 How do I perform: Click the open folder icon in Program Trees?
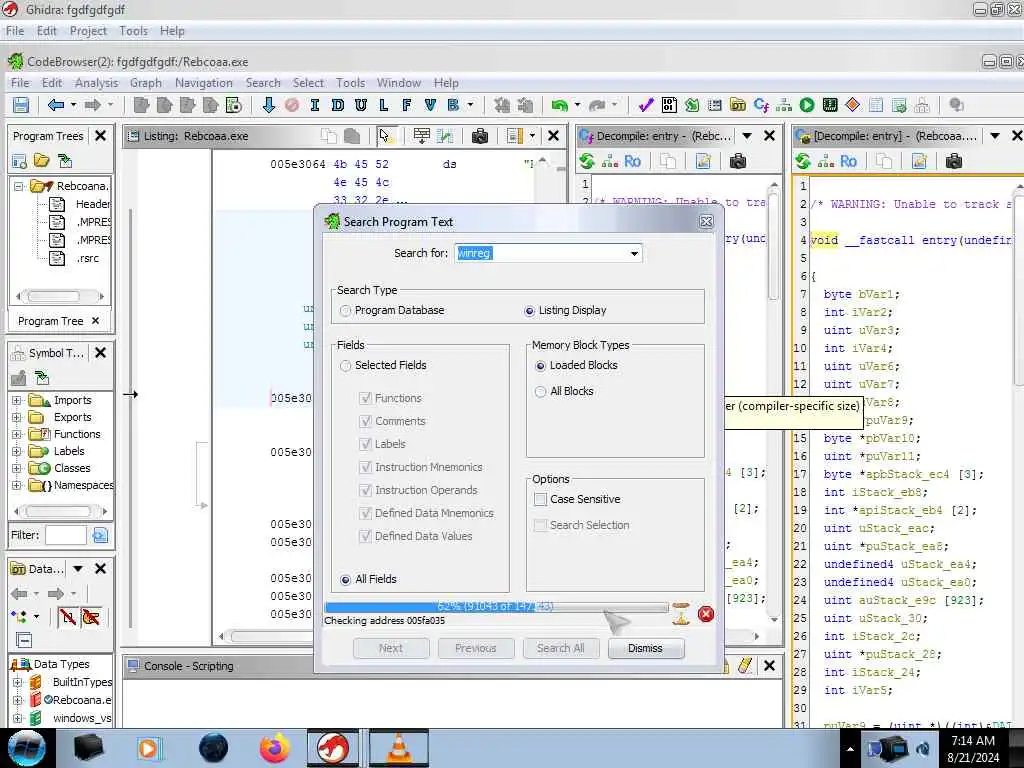[42, 161]
